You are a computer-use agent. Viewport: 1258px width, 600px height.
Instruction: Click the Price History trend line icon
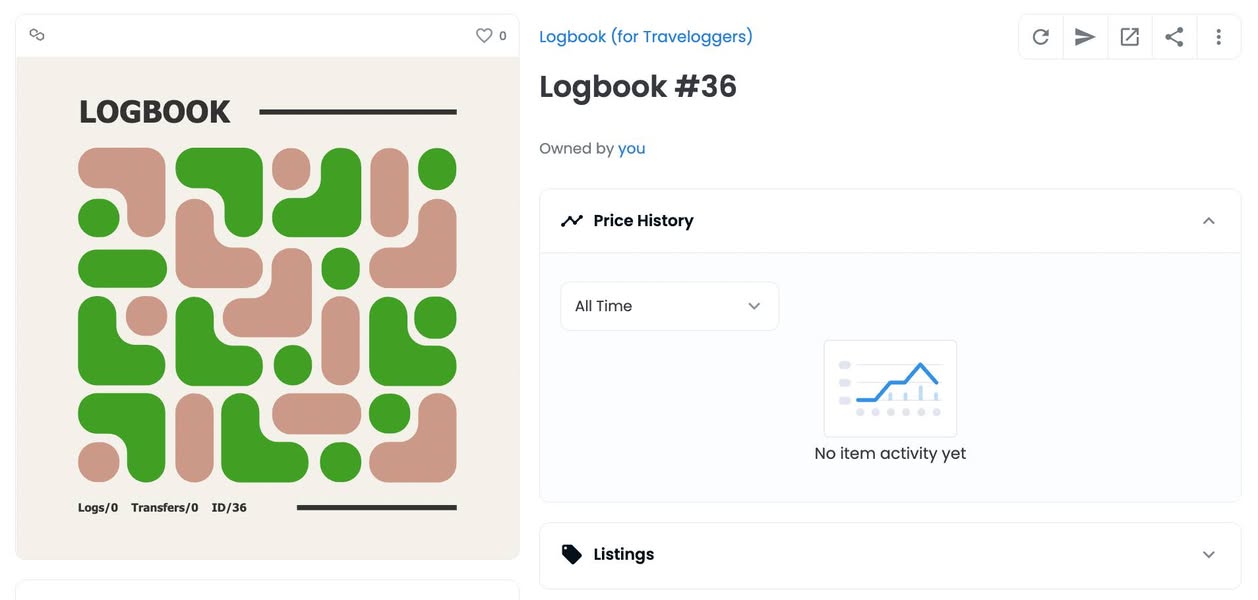click(571, 221)
